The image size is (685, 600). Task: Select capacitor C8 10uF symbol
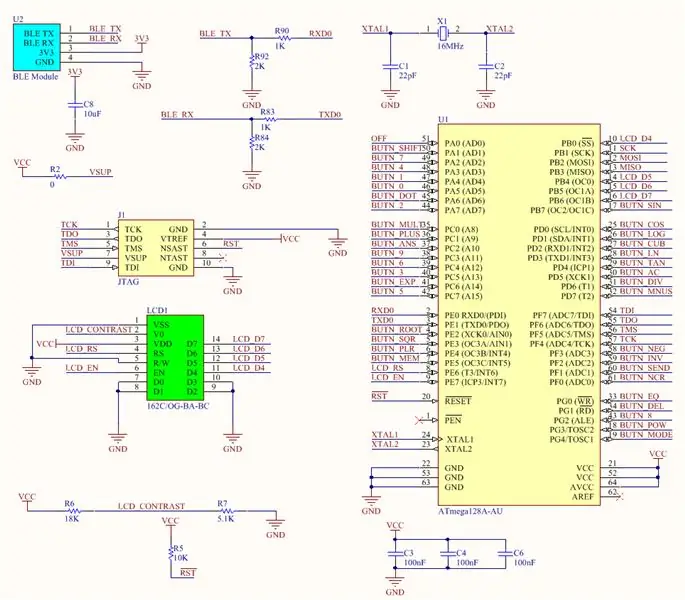75,105
